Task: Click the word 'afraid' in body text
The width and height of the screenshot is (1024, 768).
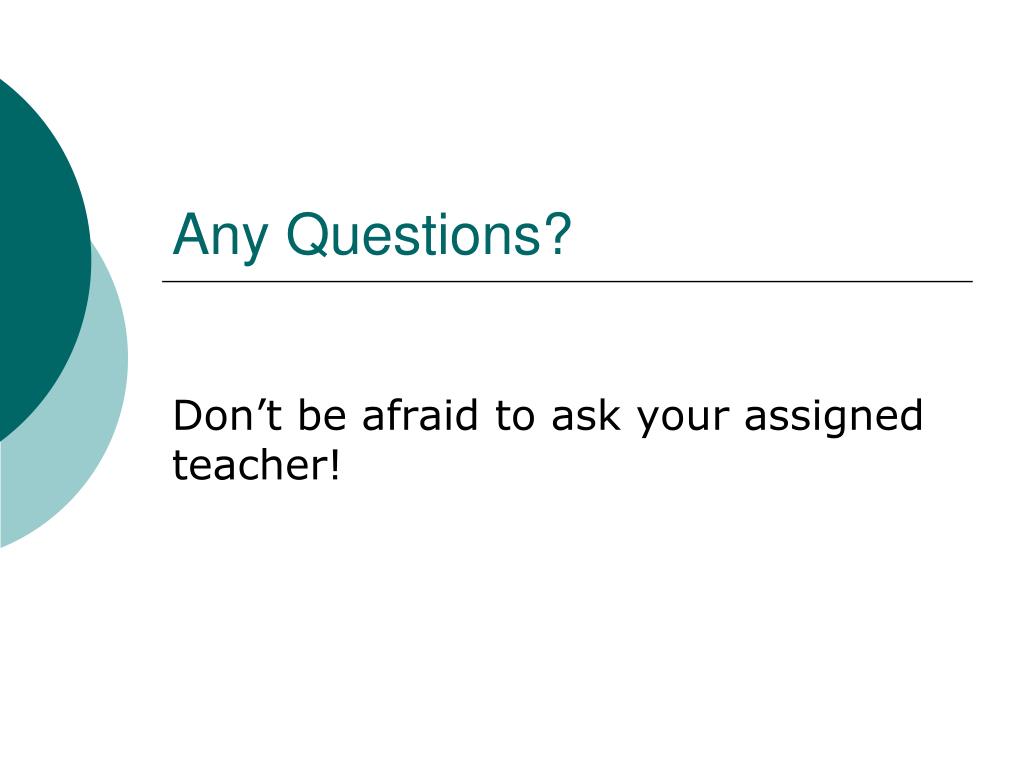Action: (x=420, y=414)
